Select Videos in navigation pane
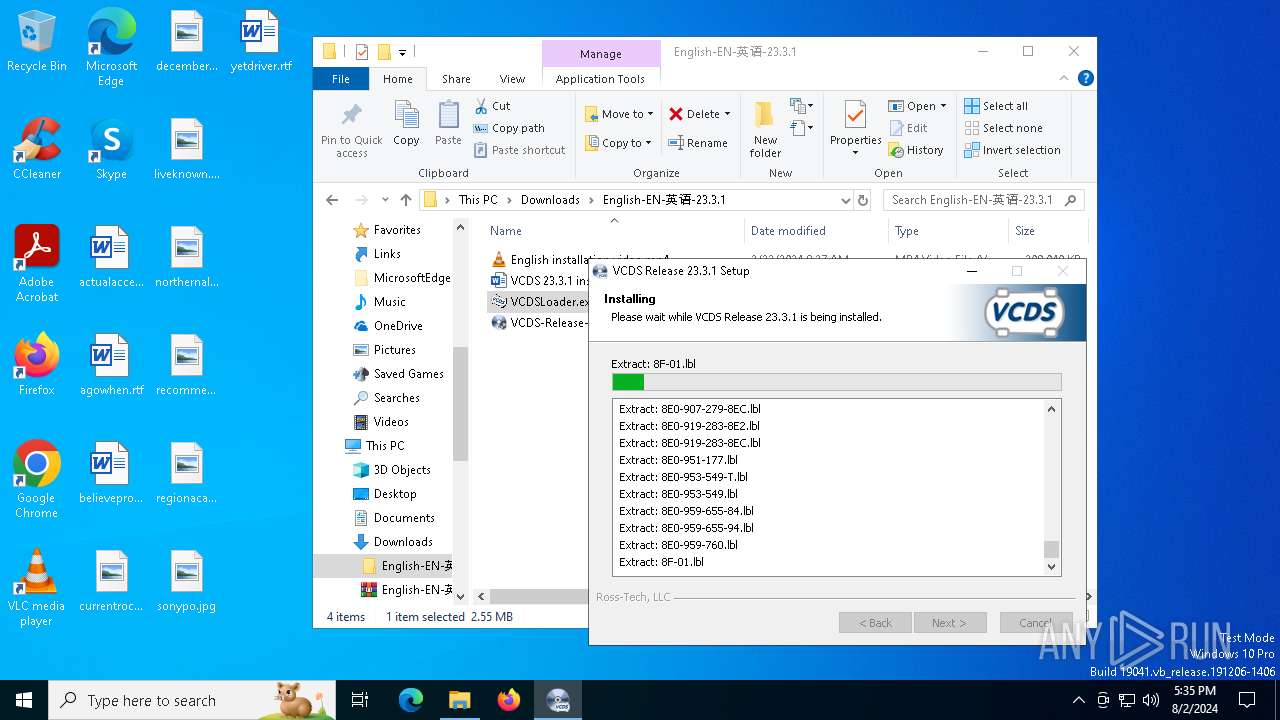The height and width of the screenshot is (720, 1280). (x=391, y=422)
